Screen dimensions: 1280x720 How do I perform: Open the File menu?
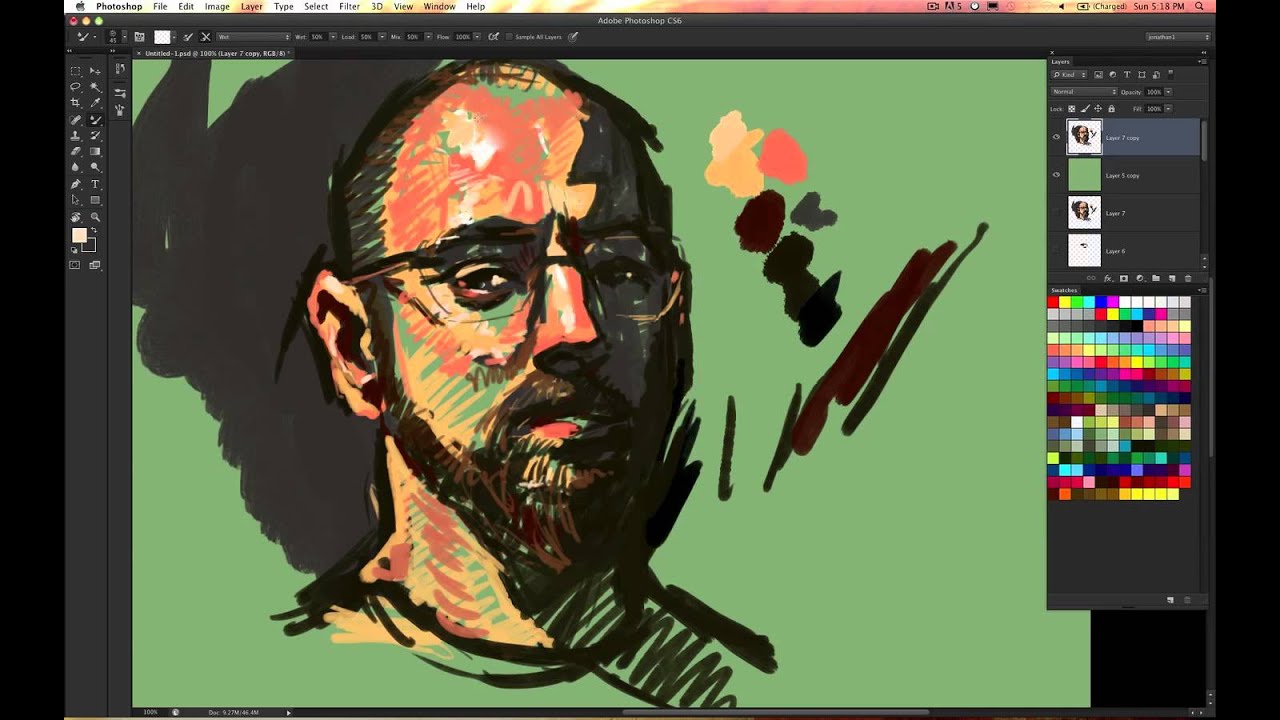[160, 6]
